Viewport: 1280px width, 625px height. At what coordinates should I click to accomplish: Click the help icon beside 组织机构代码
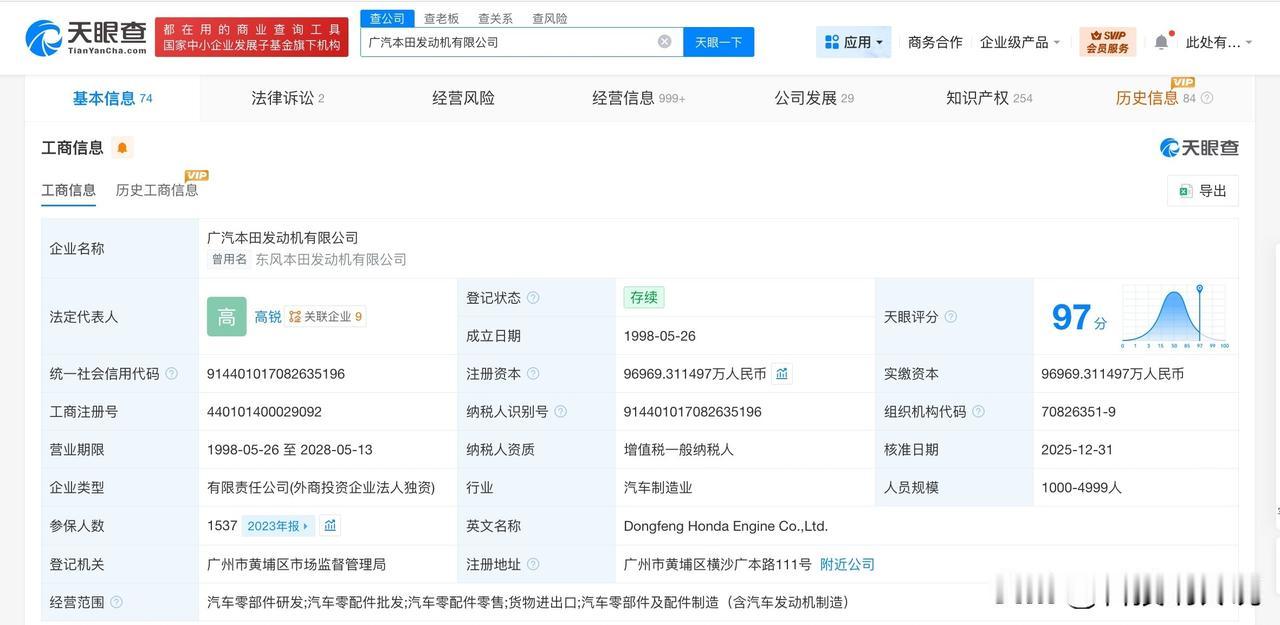click(x=978, y=412)
